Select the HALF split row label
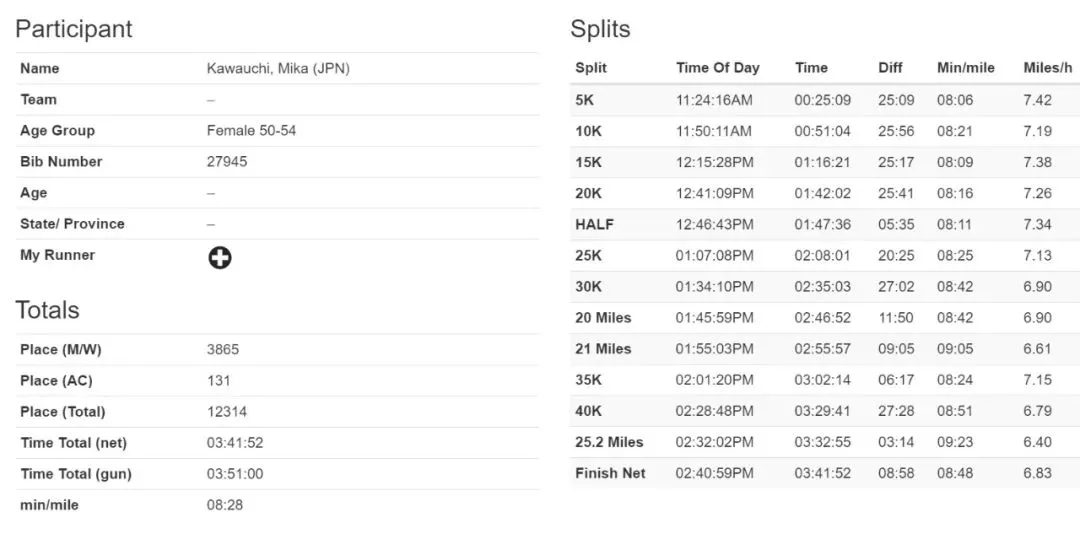 594,225
